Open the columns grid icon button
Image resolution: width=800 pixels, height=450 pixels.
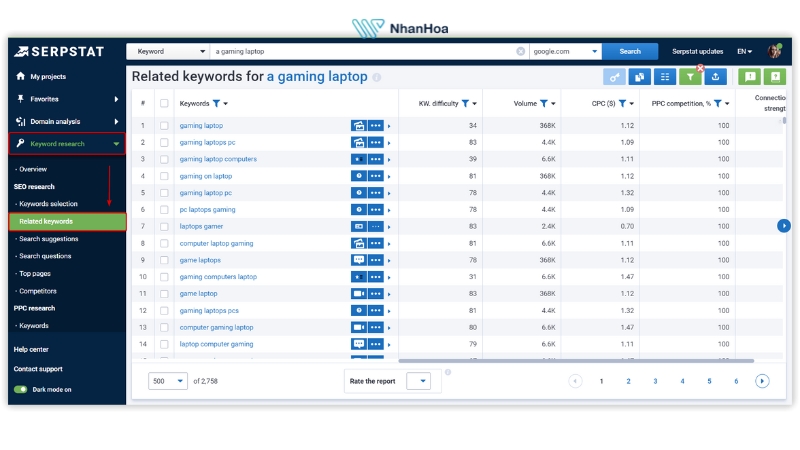pos(665,77)
